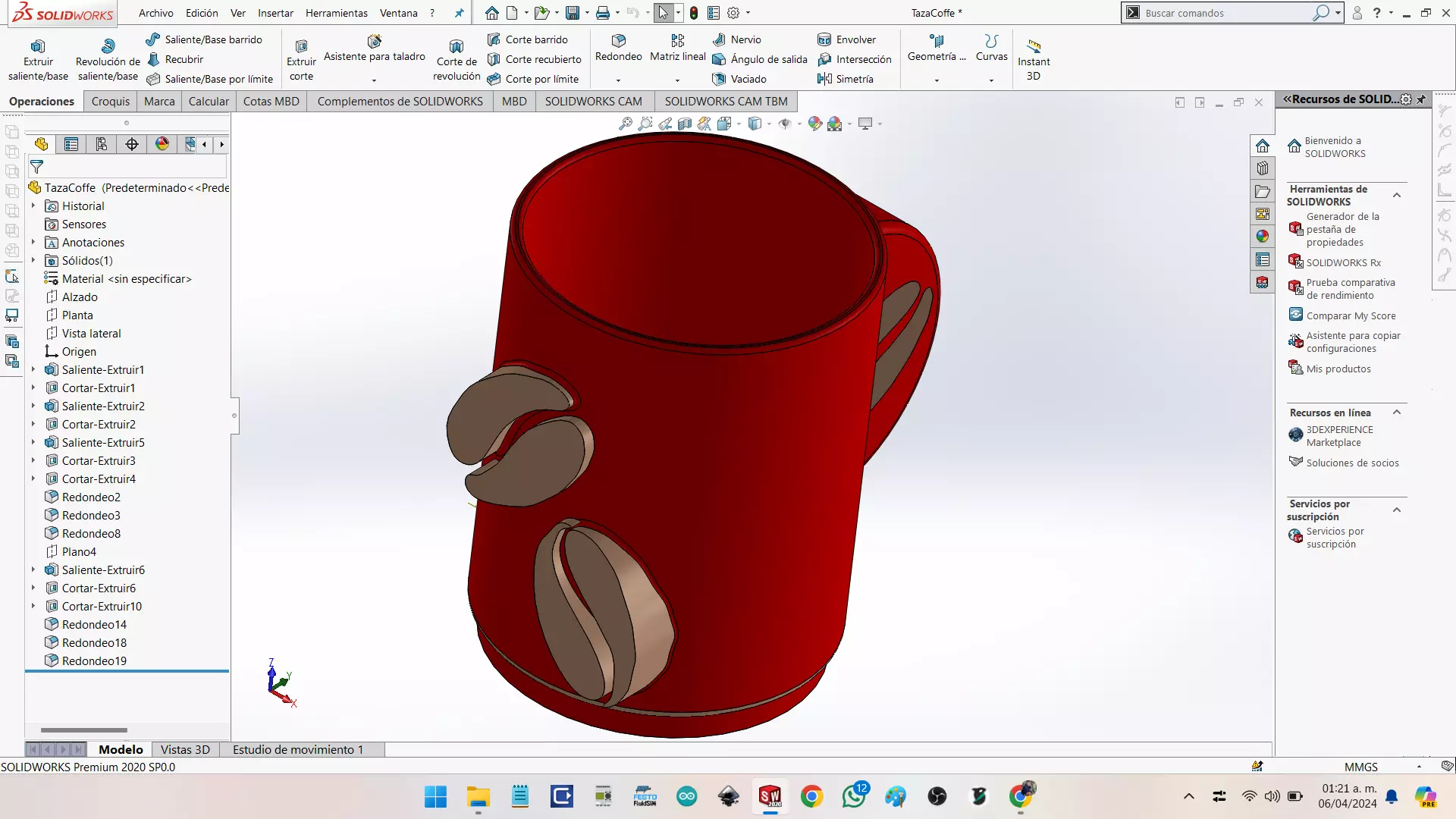Screen dimensions: 1456x819
Task: Open SOLIDWORKS Rx link
Action: [x=1343, y=262]
